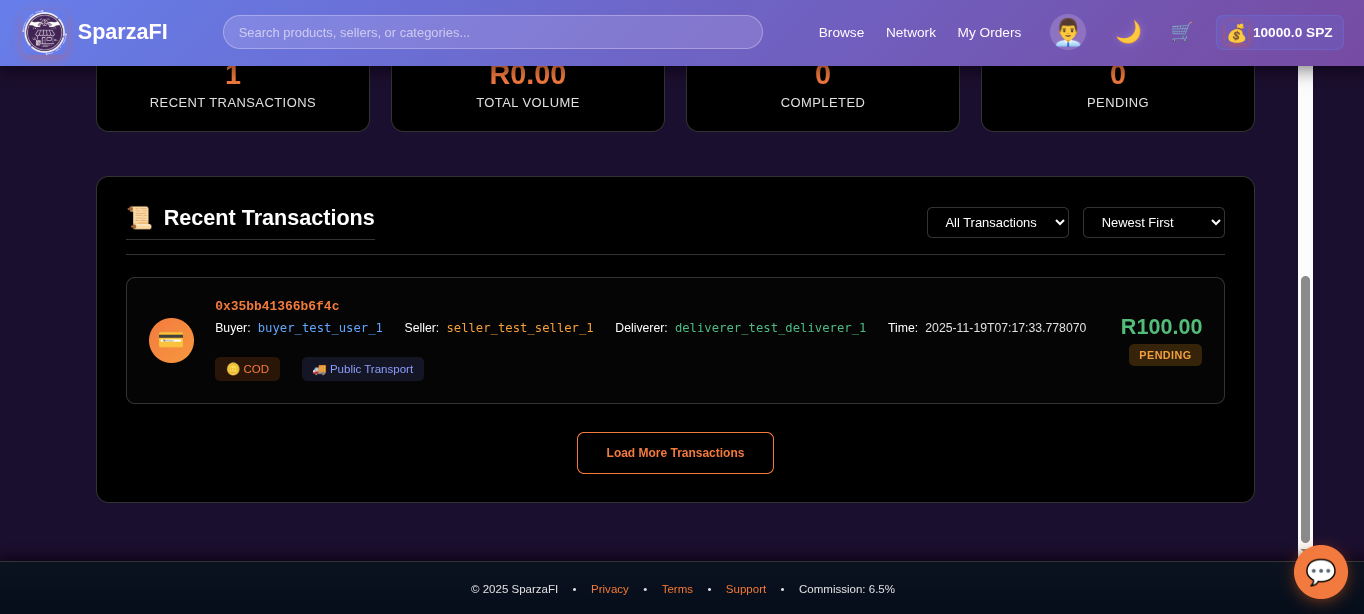The image size is (1364, 614).
Task: Open My Orders from the navigation
Action: pos(989,32)
